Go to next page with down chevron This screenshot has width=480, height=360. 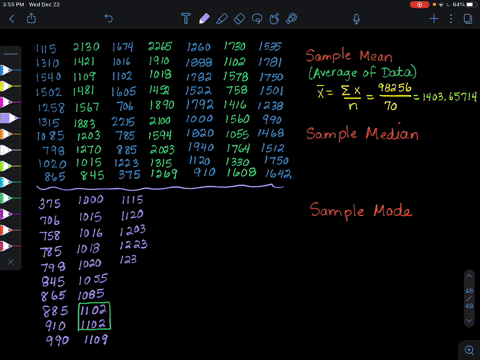(x=469, y=321)
